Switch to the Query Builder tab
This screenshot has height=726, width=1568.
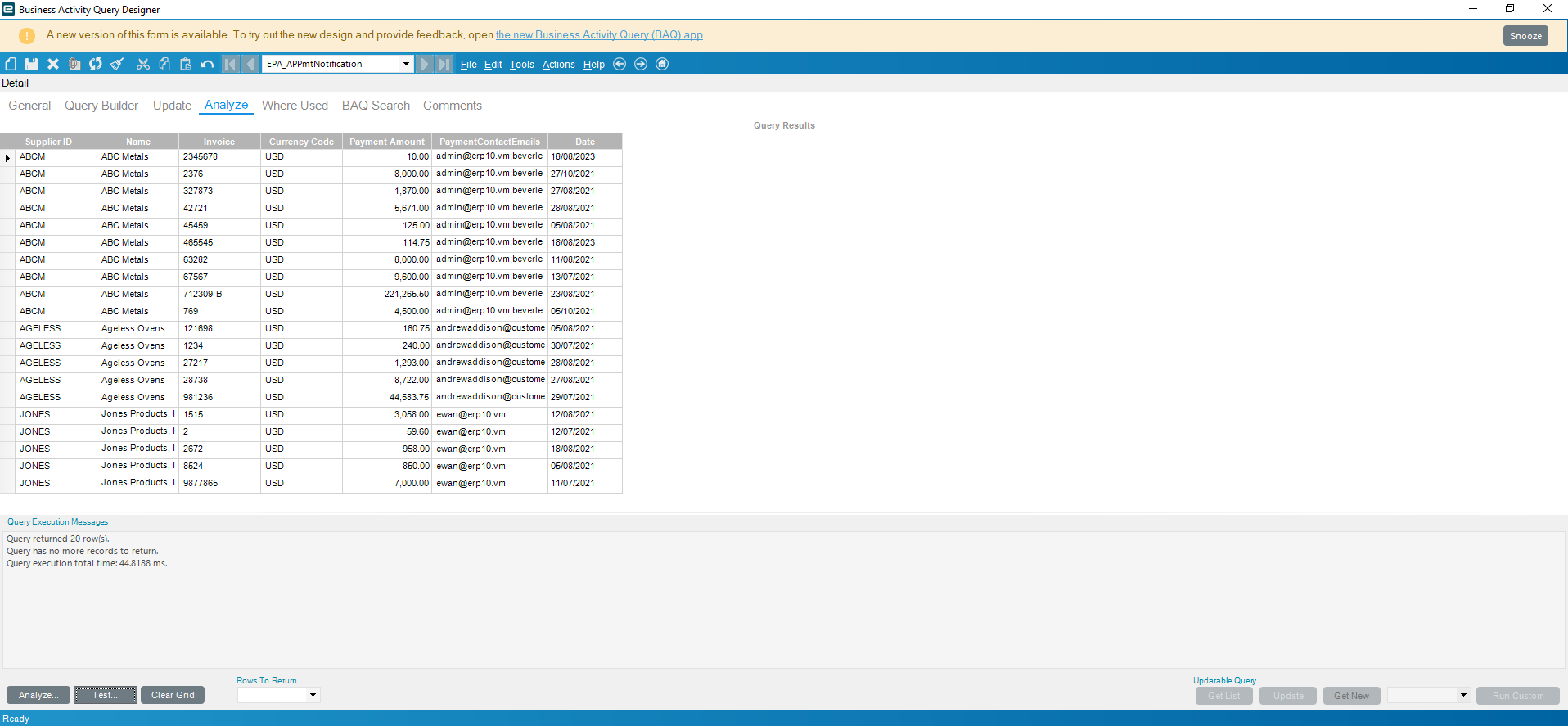[101, 106]
